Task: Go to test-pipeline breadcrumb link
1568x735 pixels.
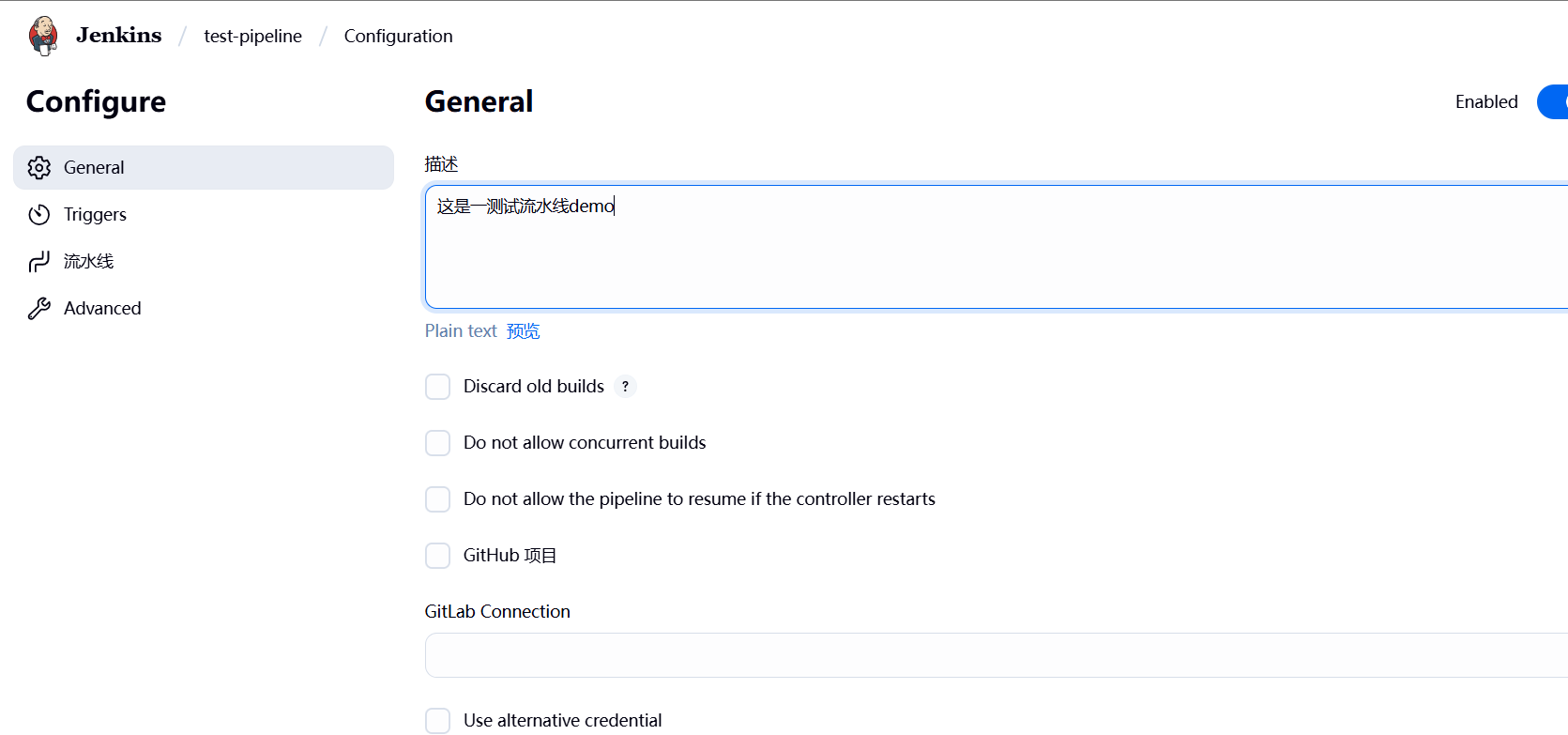Action: 252,36
